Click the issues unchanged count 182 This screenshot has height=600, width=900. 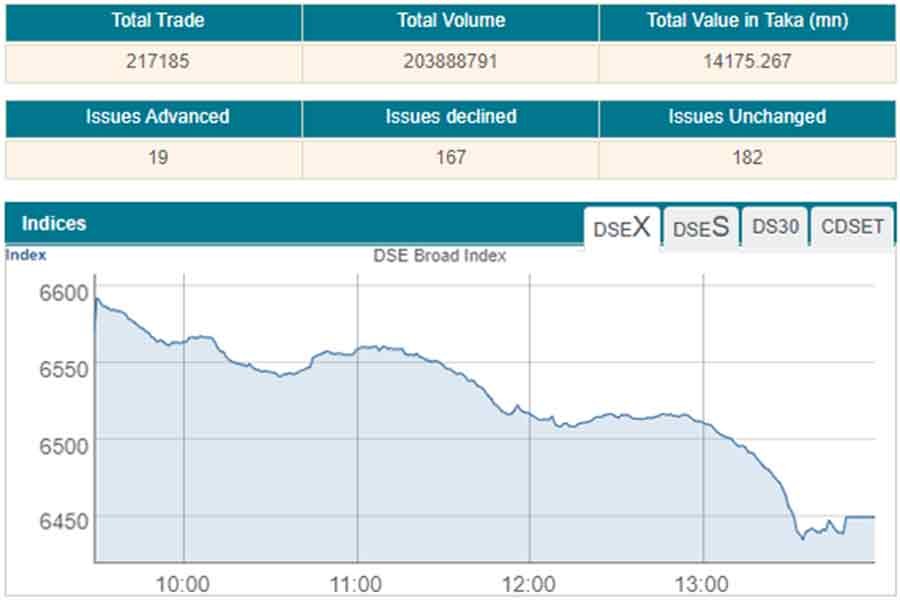coord(747,157)
